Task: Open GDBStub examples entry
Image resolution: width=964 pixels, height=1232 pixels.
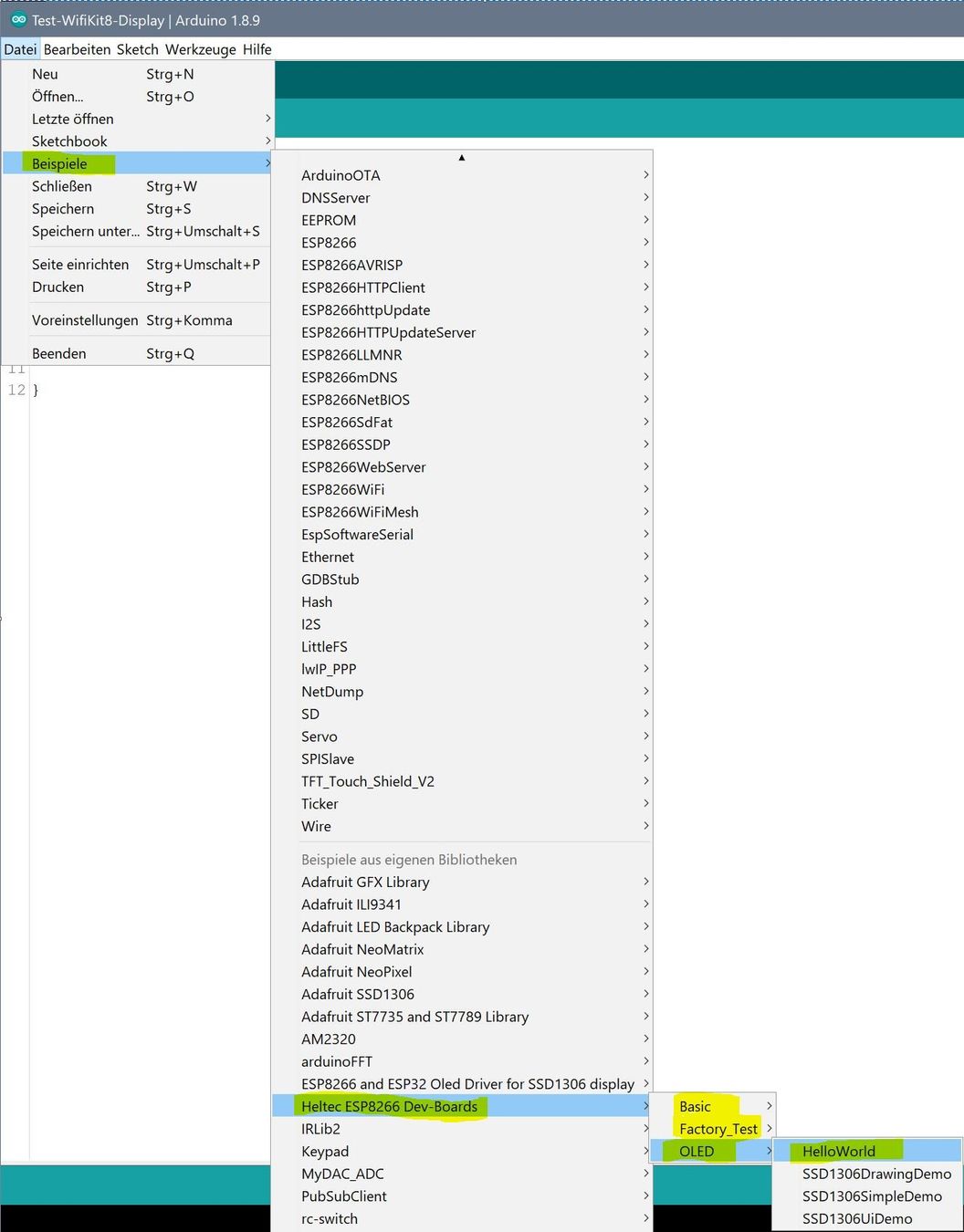Action: pos(463,579)
